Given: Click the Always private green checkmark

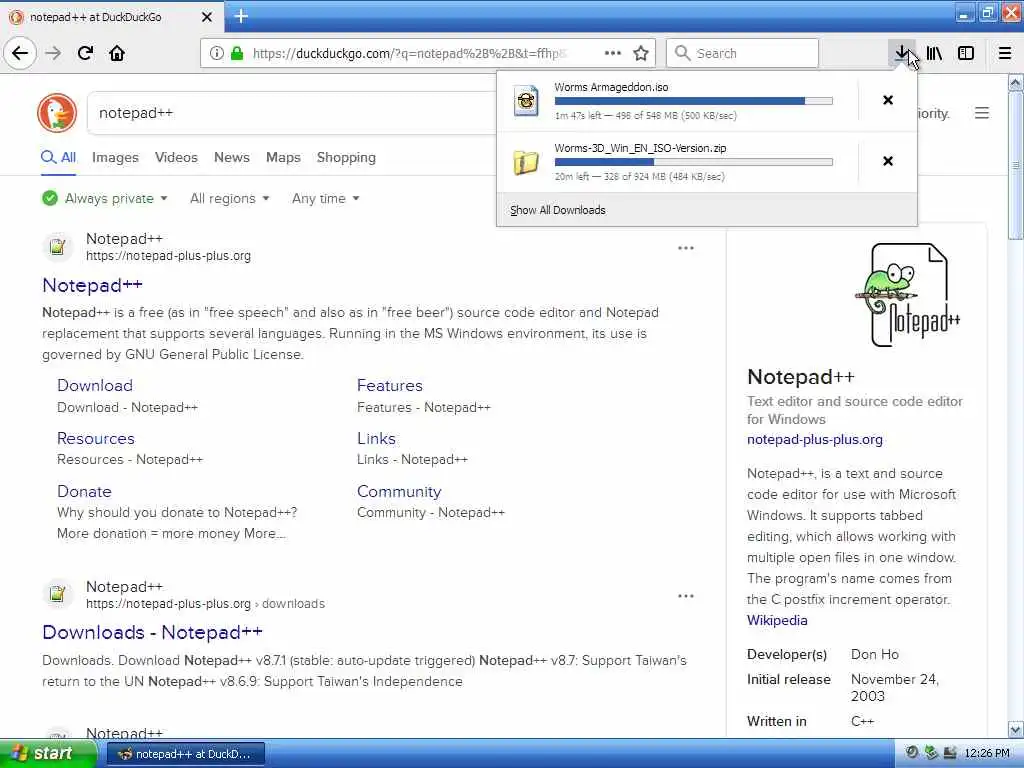Looking at the screenshot, I should coord(50,198).
